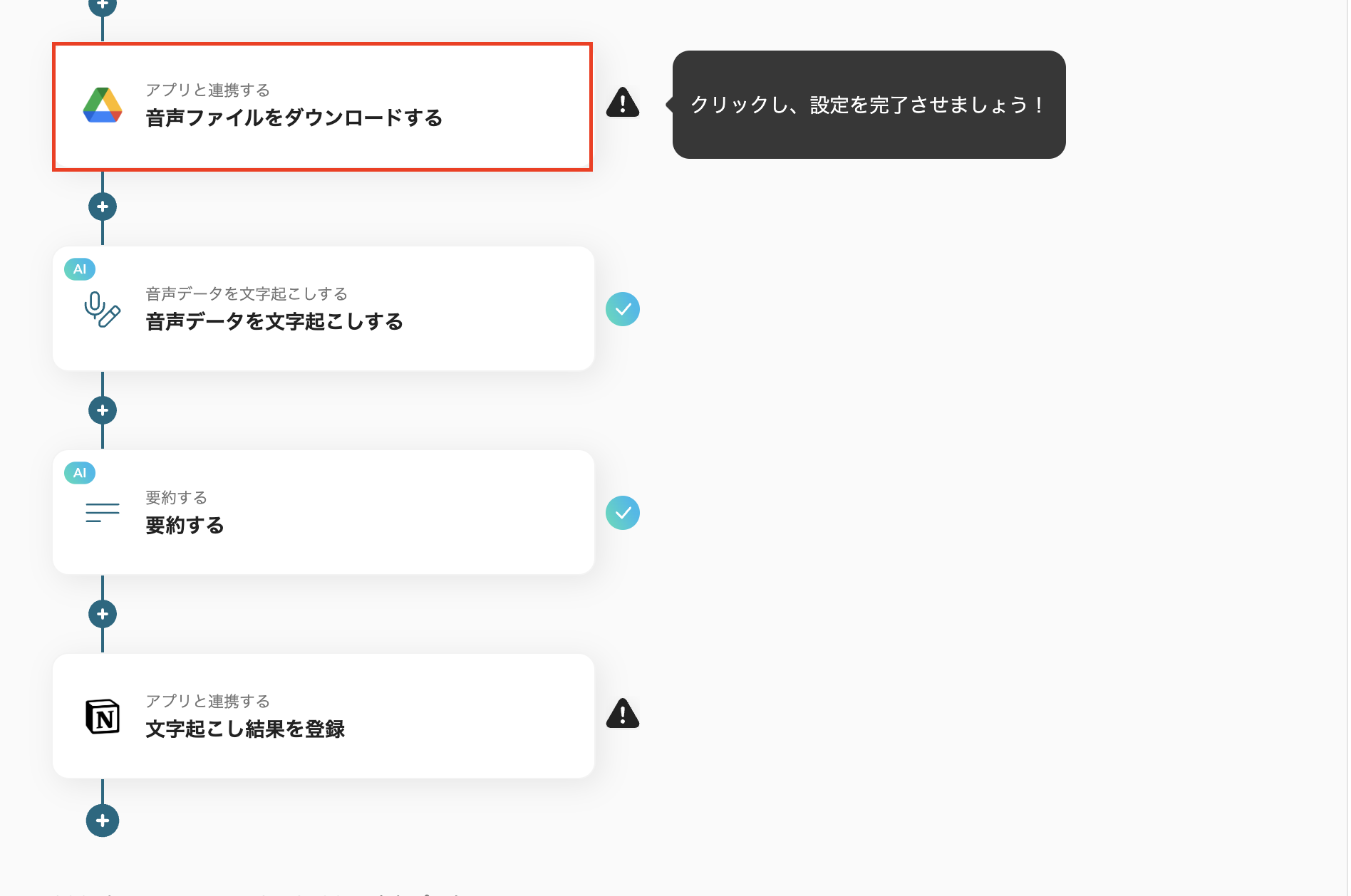This screenshot has width=1351, height=896.
Task: Click the 設定を完了させましょう tooltip
Action: pos(866,105)
